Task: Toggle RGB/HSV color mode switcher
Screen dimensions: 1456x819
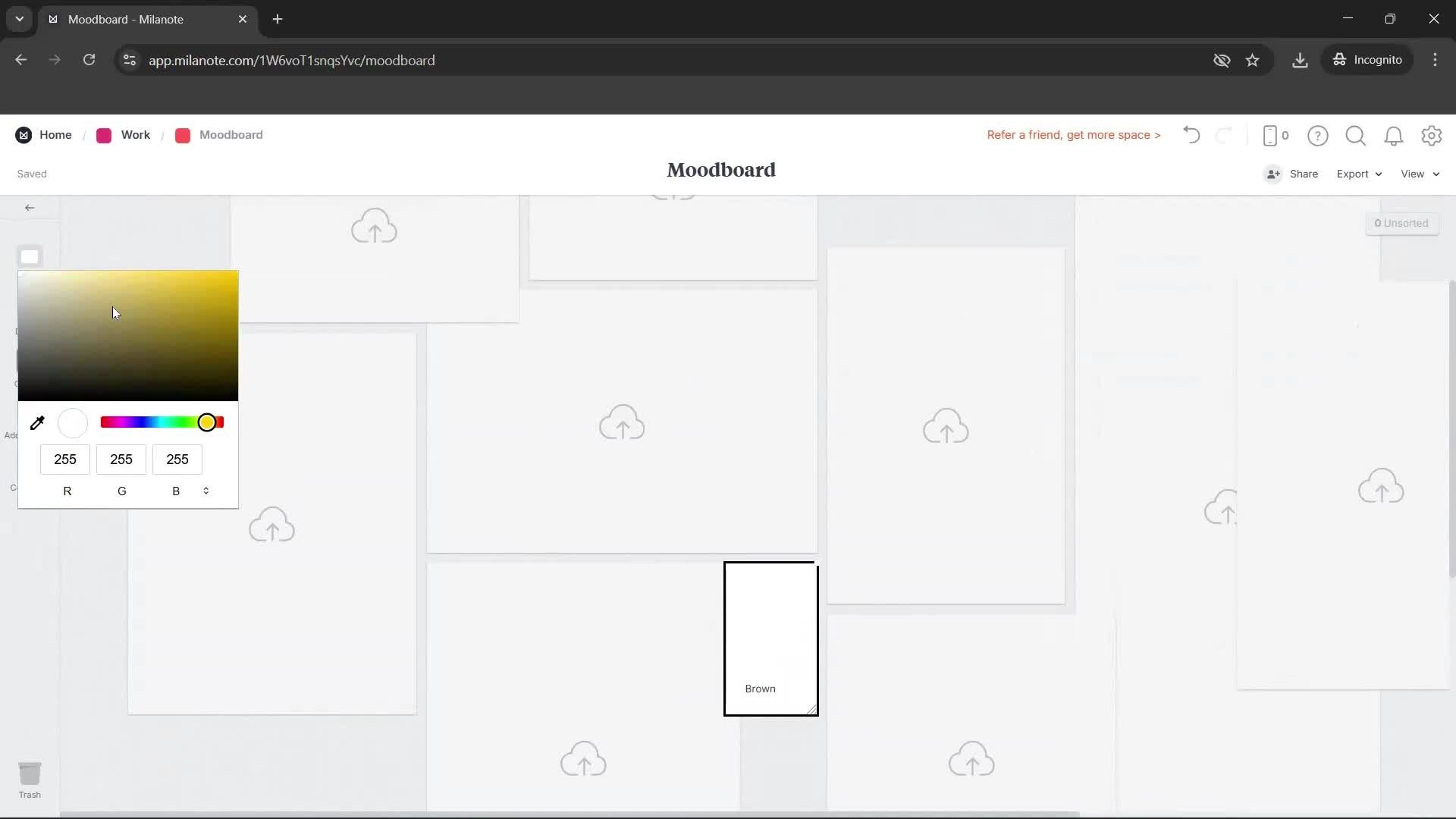Action: click(206, 491)
